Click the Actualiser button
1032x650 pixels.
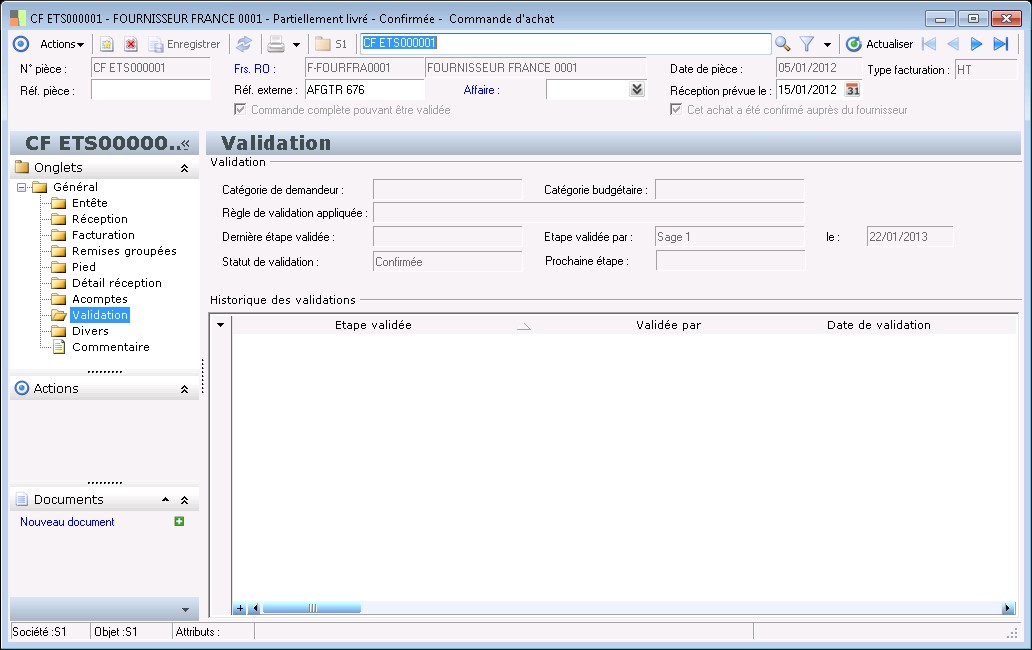click(879, 44)
